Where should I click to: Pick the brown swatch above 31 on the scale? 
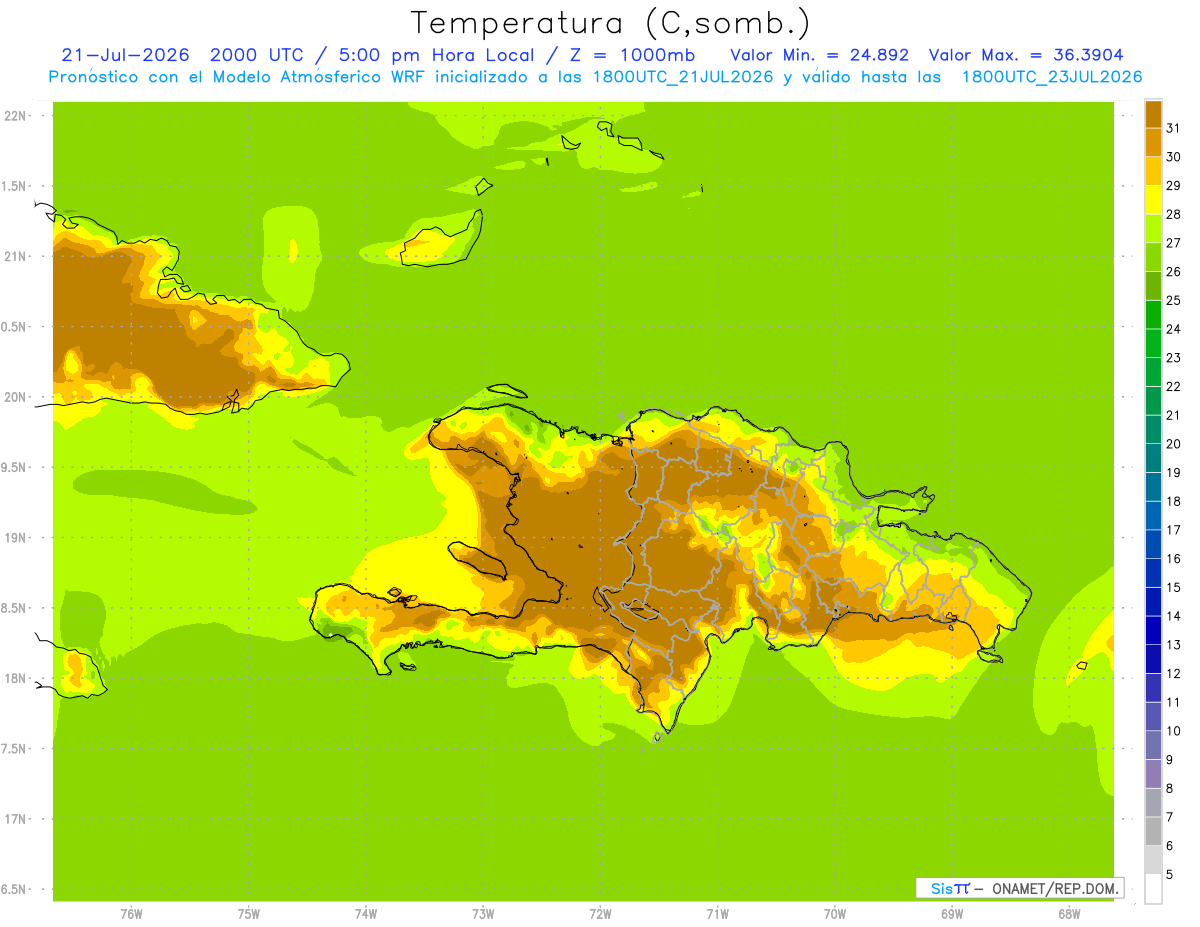[x=1153, y=114]
